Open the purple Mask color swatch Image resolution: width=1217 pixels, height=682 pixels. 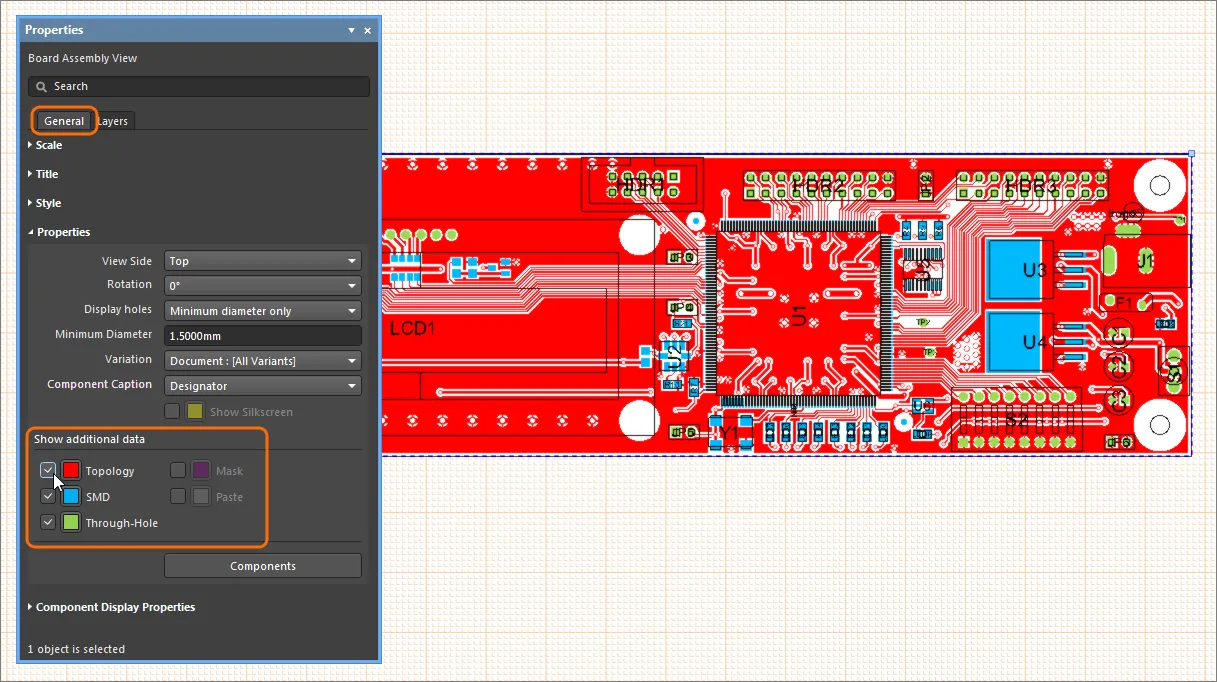click(201, 470)
